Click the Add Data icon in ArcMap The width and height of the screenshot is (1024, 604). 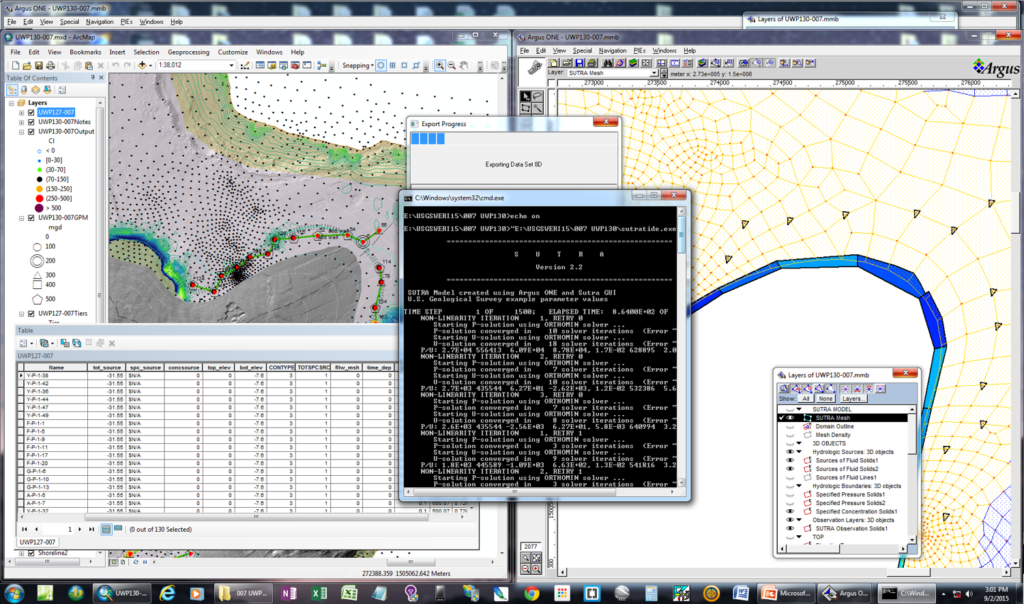[142, 65]
